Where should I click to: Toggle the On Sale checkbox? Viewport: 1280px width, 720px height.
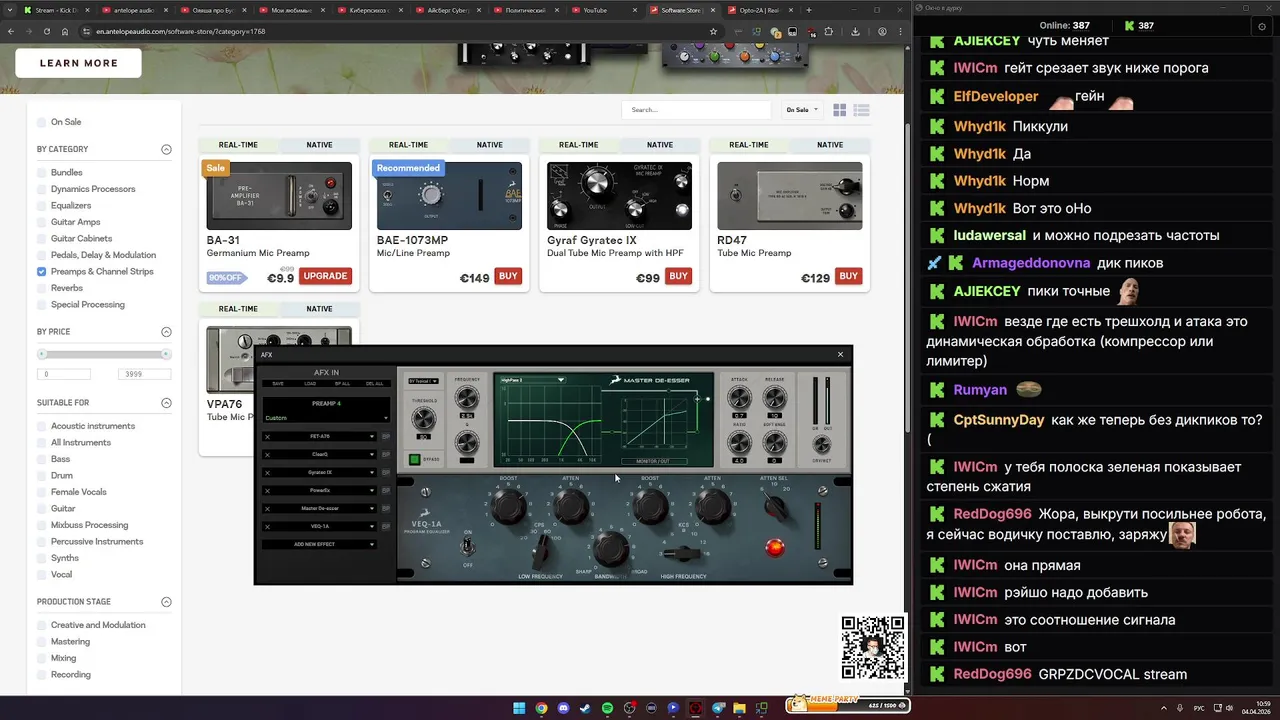42,122
